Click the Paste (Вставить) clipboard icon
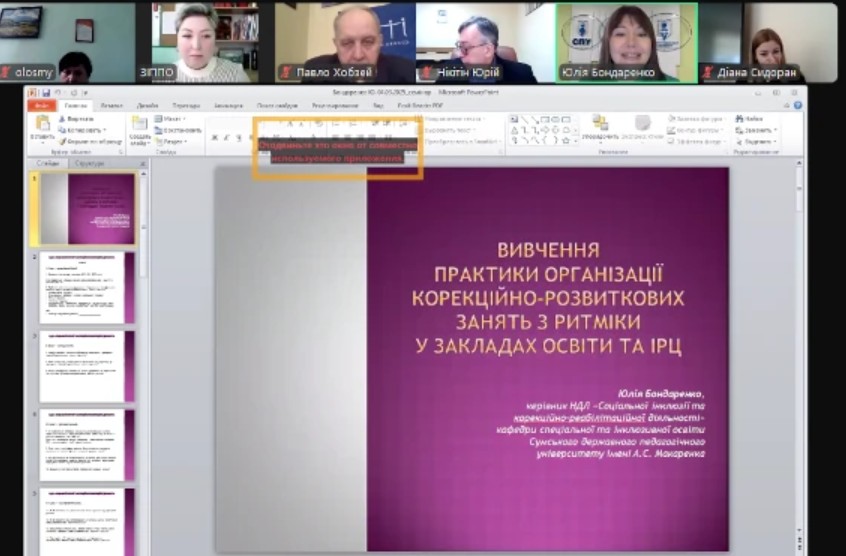 coord(42,123)
